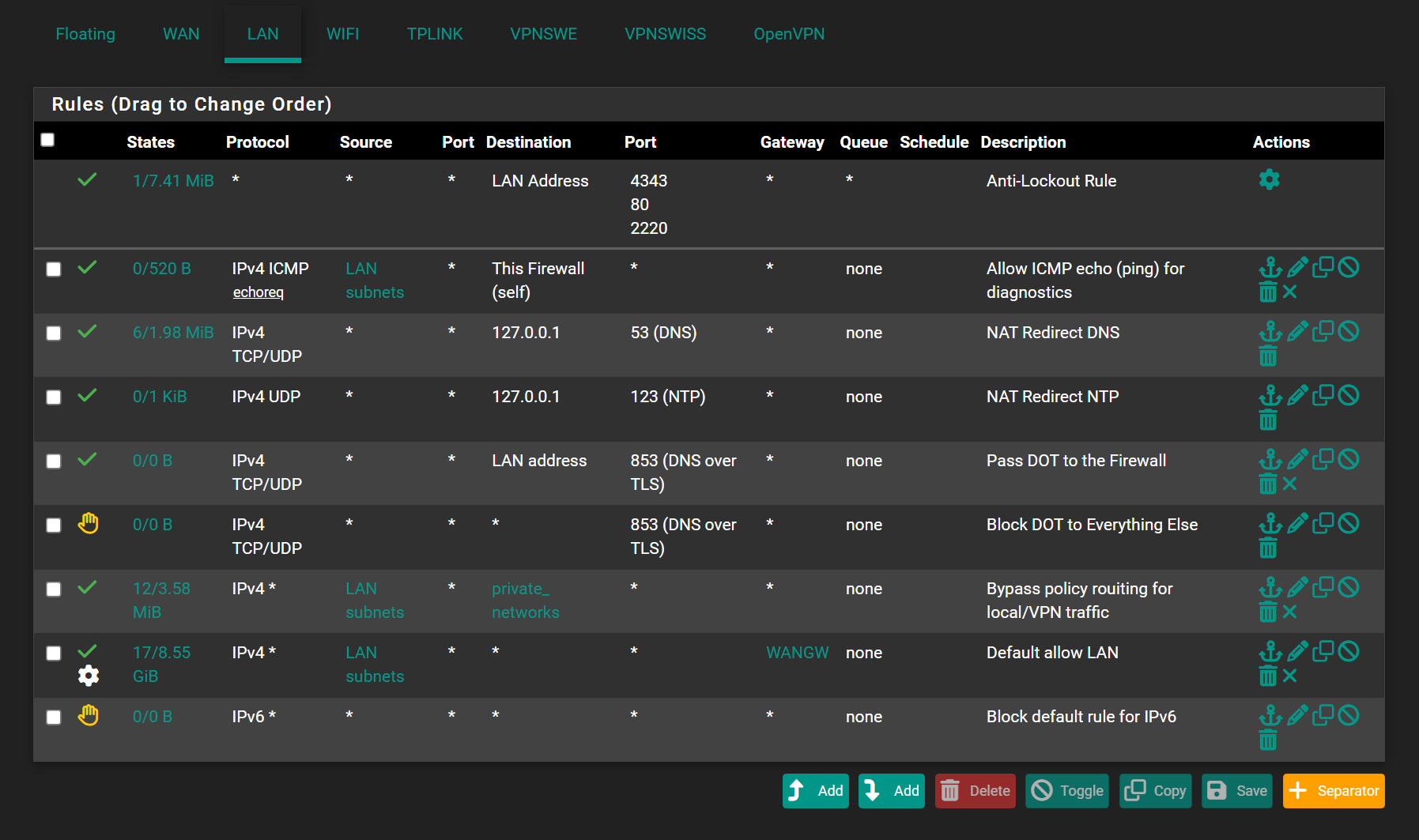Viewport: 1419px width, 840px height.
Task: Click block hand icon on Block DOT rule
Action: click(89, 523)
